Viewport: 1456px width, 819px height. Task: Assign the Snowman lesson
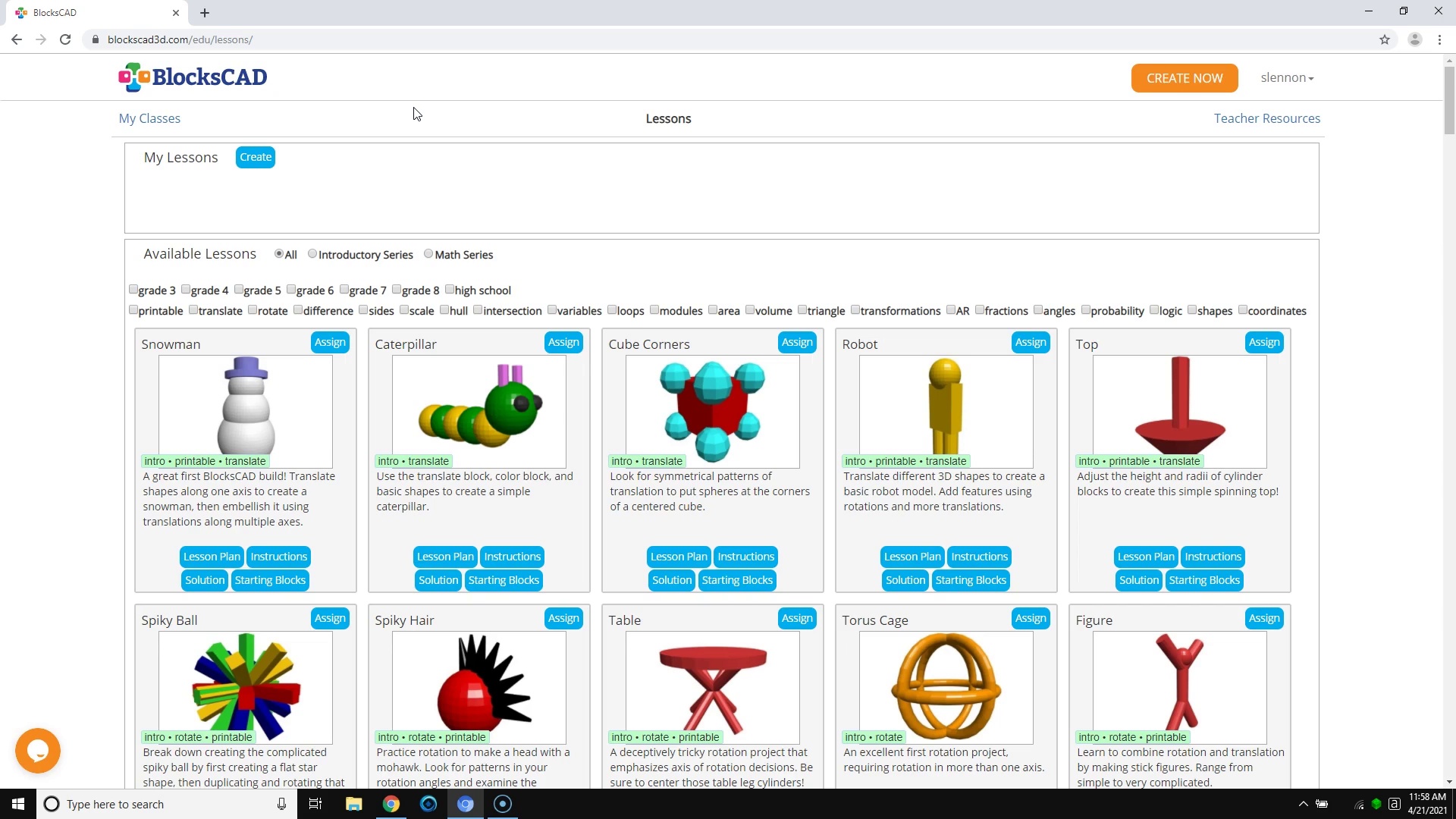pos(330,343)
